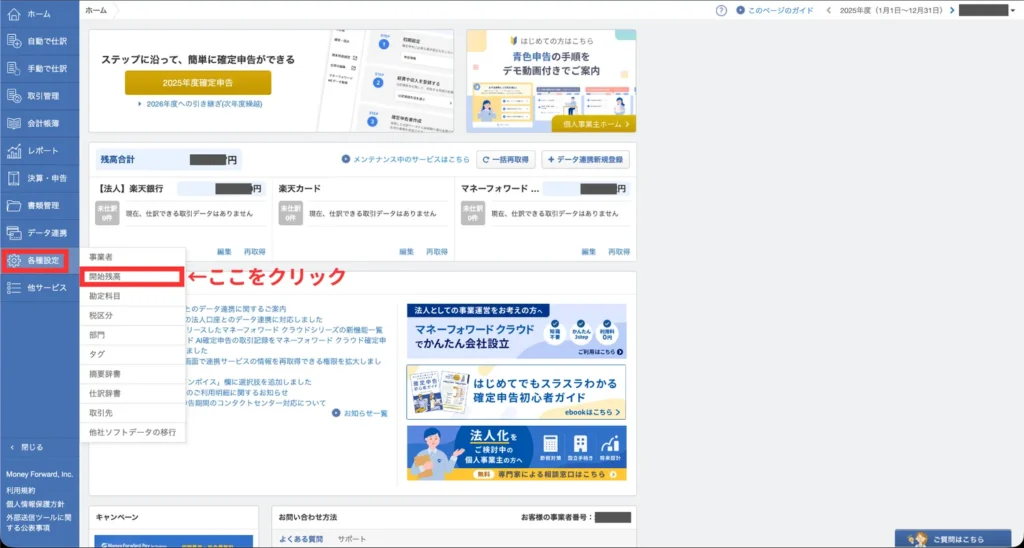1024x548 pixels.
Task: Open 自動で仕訳 in the sidebar
Action: 39,41
